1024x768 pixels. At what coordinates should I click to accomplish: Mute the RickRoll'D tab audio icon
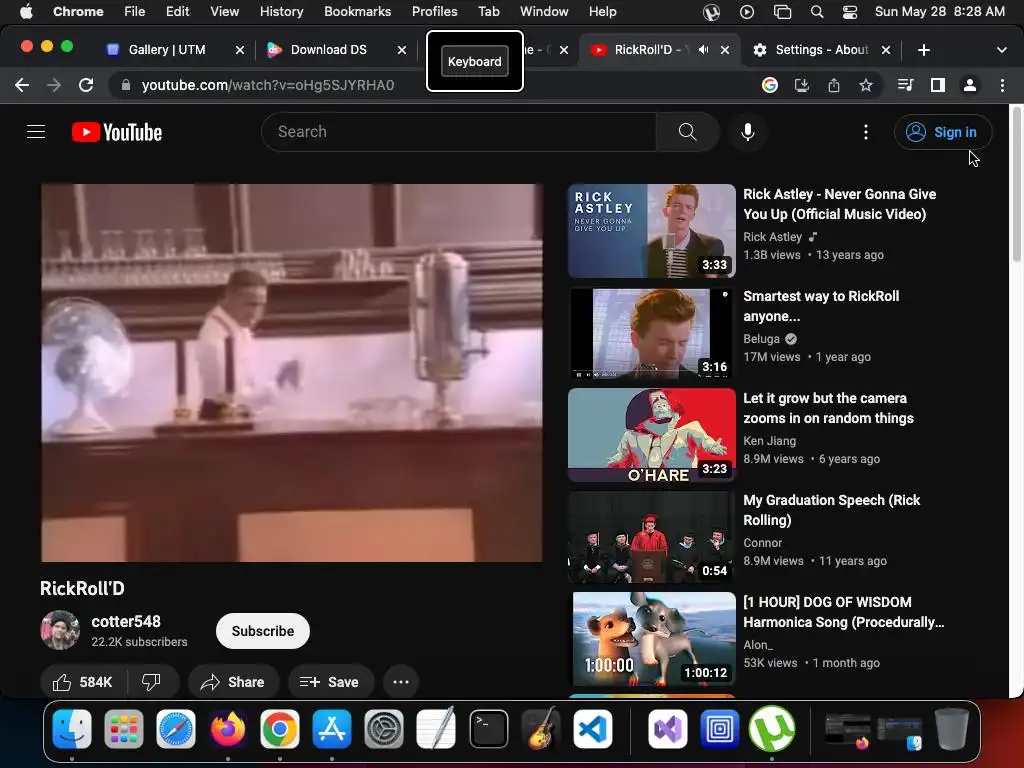pyautogui.click(x=703, y=50)
